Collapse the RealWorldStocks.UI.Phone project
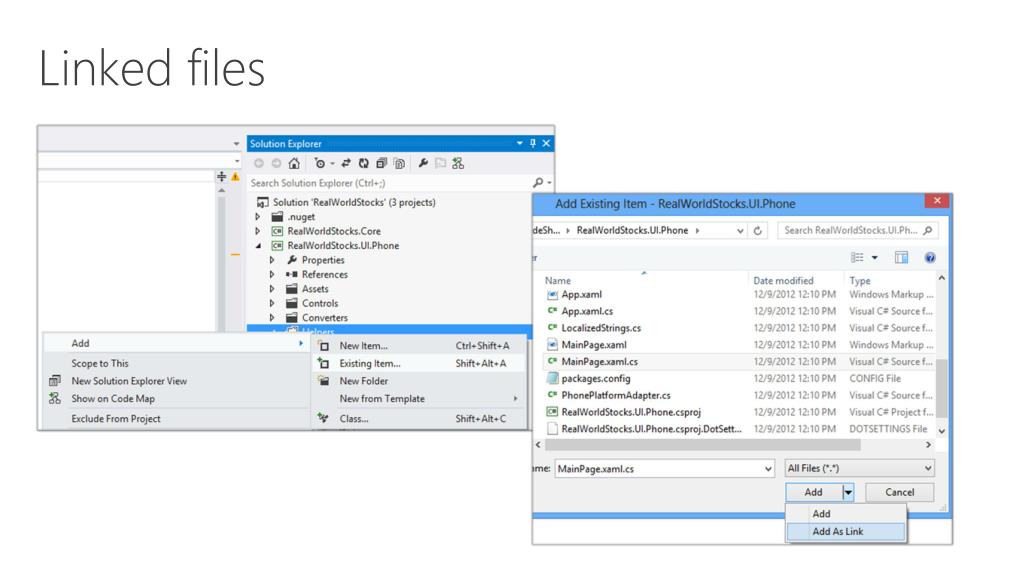Image resolution: width=1023 pixels, height=575 pixels. (x=258, y=245)
